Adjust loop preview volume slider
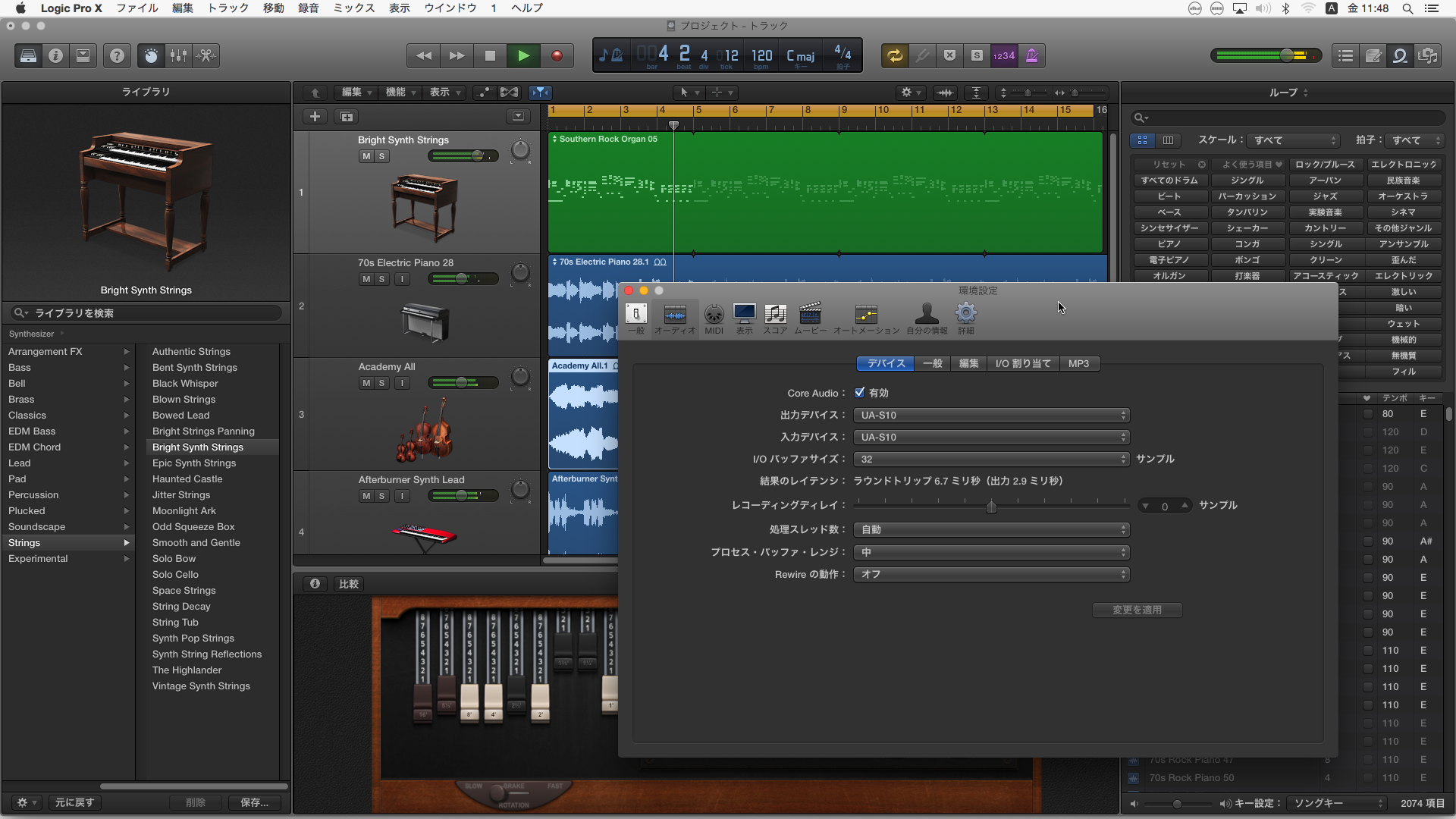 [x=1178, y=803]
